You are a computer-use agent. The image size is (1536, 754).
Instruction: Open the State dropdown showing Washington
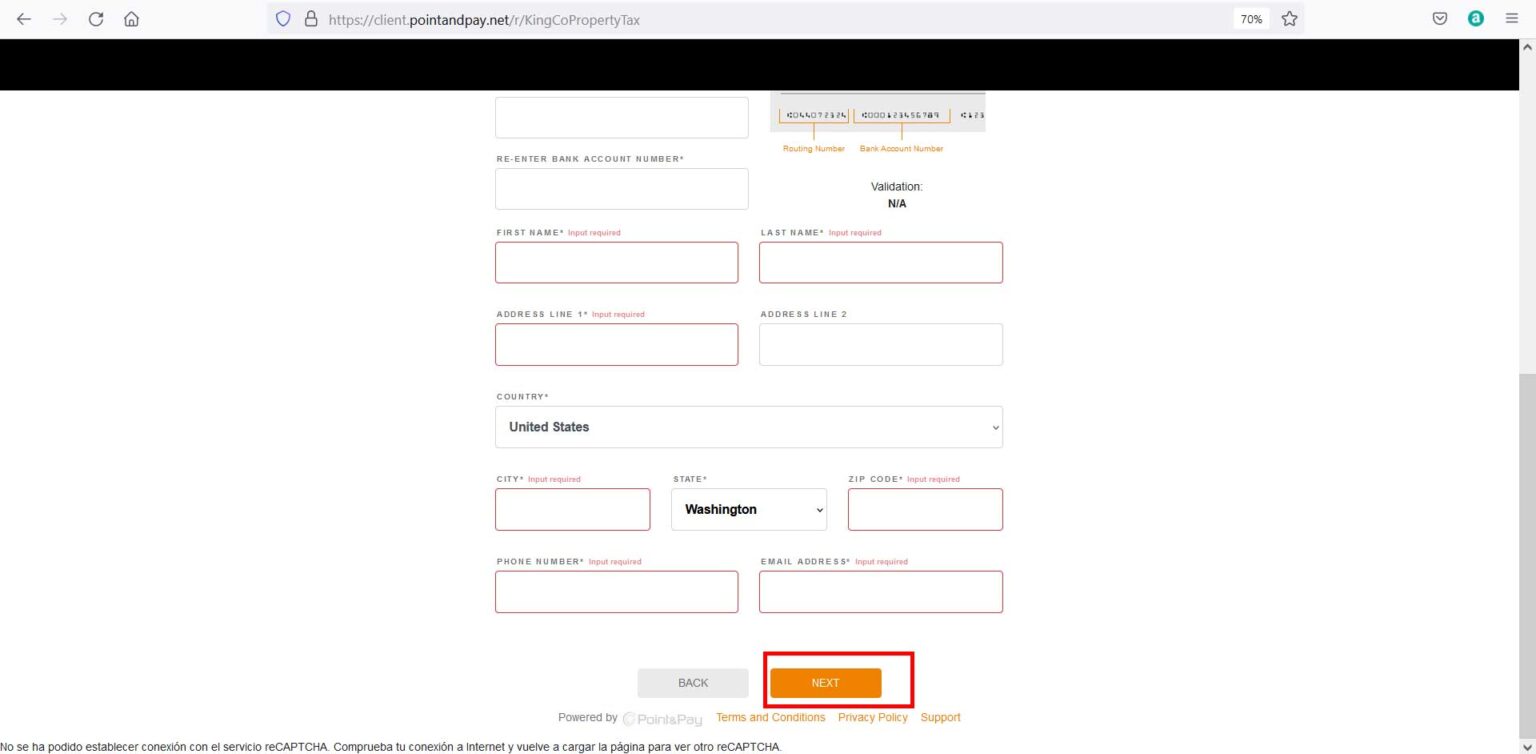coord(748,510)
